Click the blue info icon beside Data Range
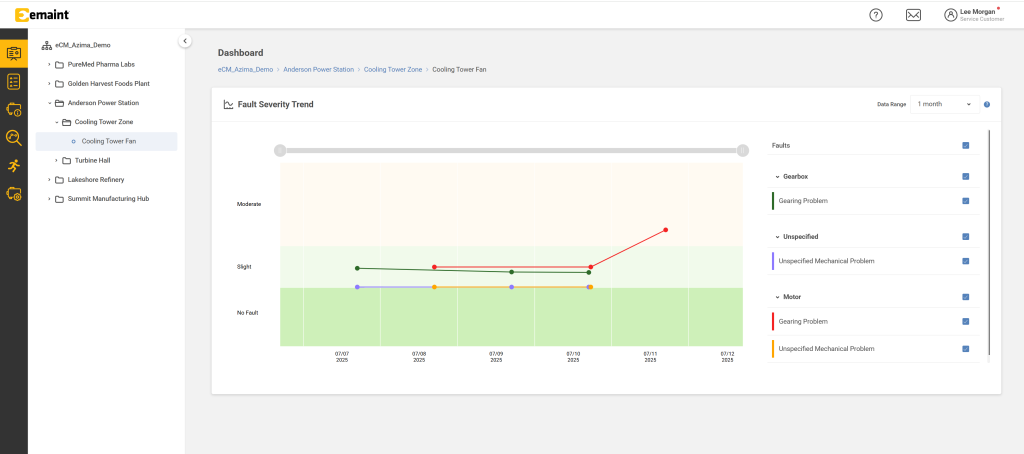 point(986,104)
